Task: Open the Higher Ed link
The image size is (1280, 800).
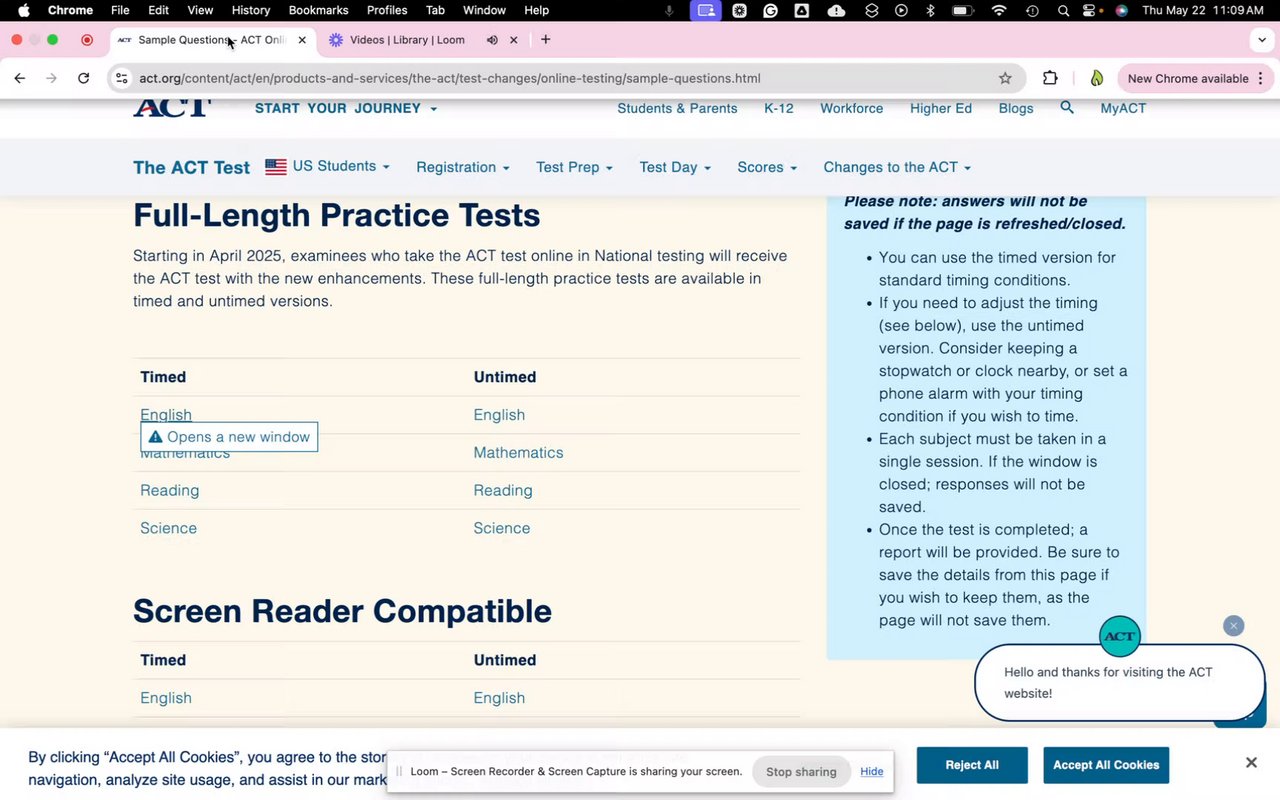Action: pos(941,108)
